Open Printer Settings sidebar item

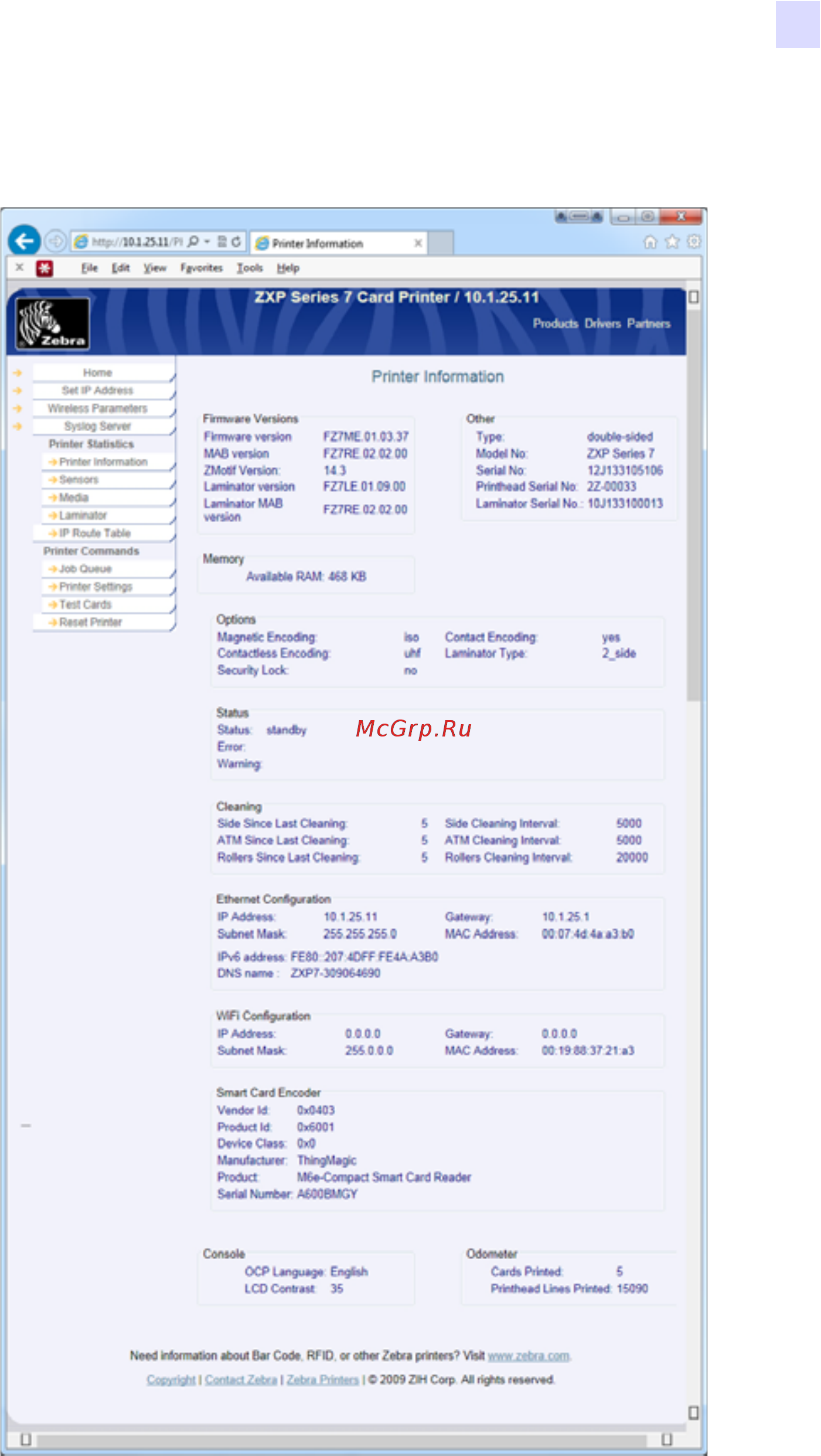click(108, 587)
